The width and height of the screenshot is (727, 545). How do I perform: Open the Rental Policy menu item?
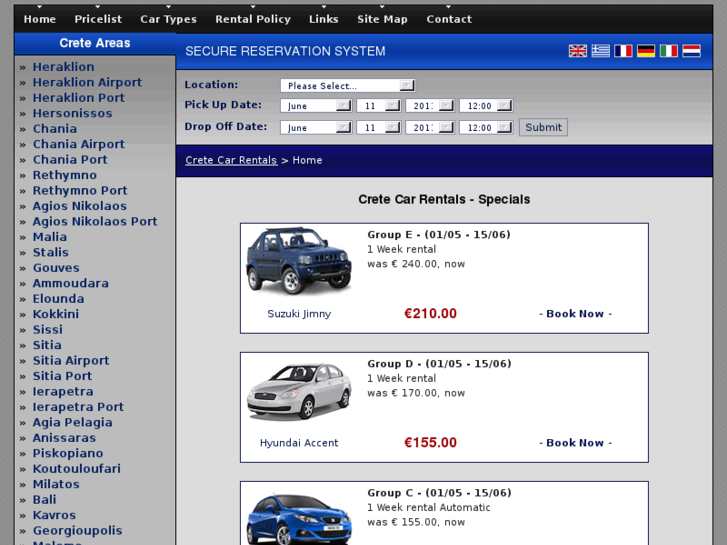[x=253, y=19]
